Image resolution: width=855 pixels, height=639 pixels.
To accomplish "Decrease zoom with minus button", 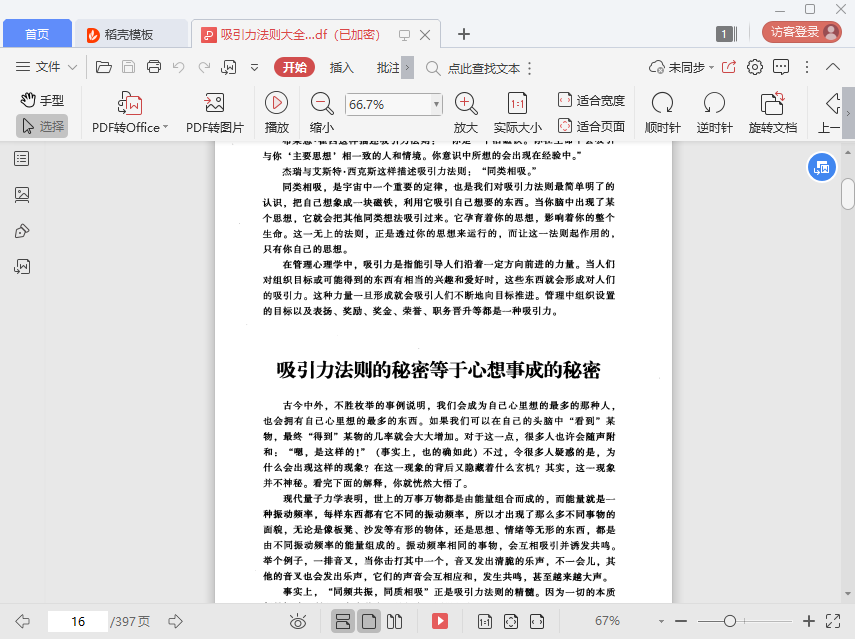I will tap(681, 621).
